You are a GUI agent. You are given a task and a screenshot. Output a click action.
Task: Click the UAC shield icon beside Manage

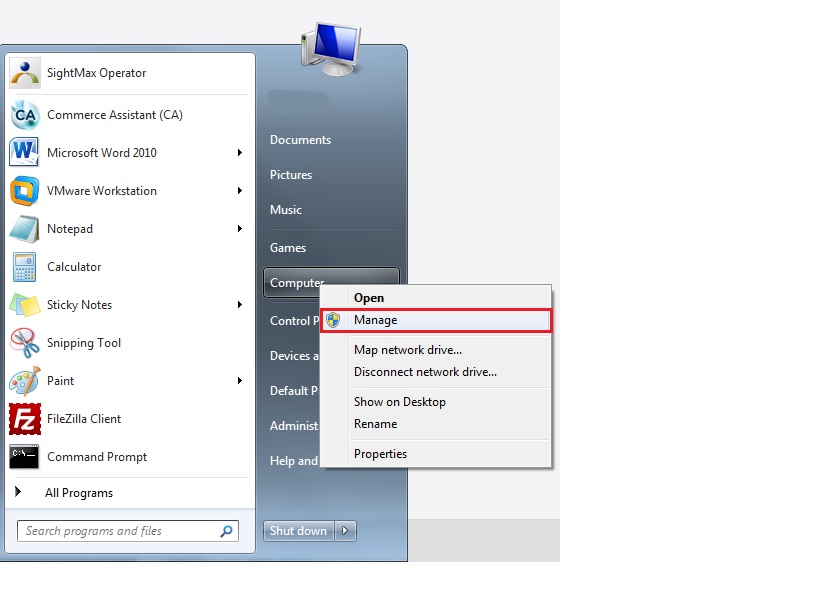click(333, 320)
